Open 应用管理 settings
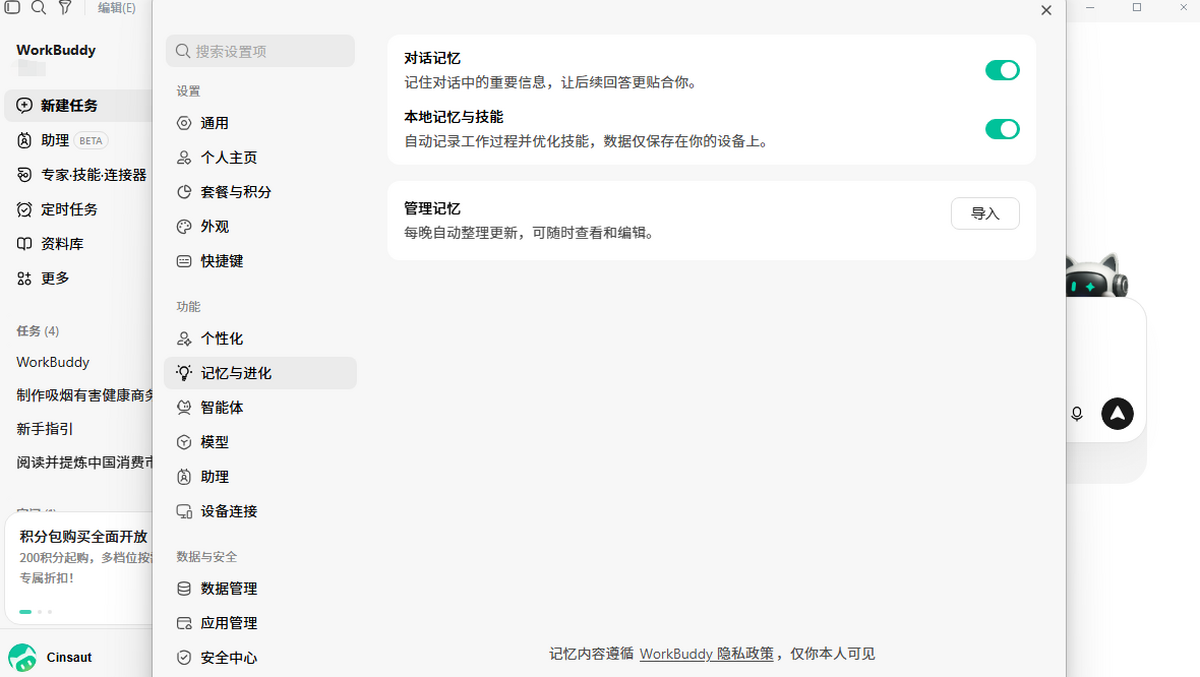1200x677 pixels. click(260, 623)
